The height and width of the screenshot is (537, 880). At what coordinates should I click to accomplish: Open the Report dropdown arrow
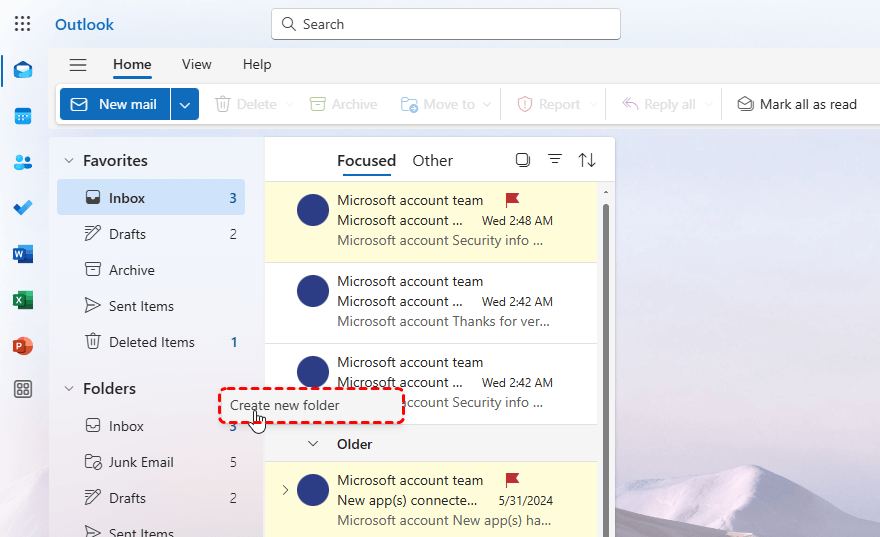[x=593, y=104]
